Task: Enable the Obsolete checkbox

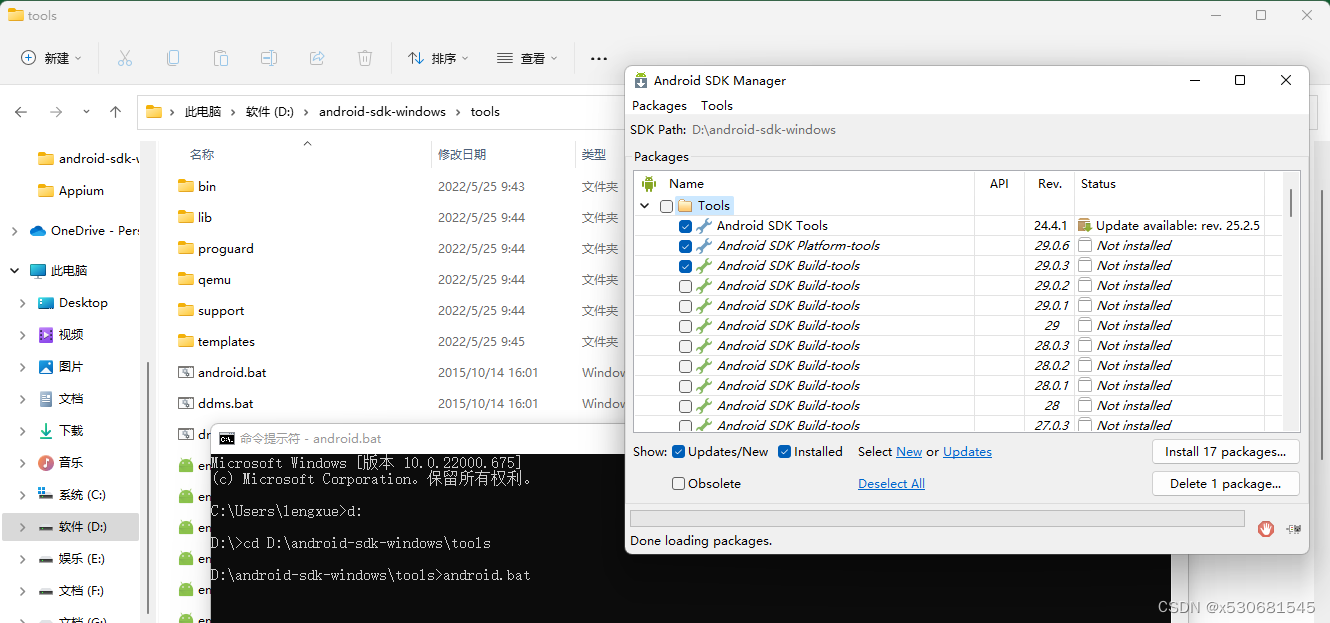Action: [679, 484]
